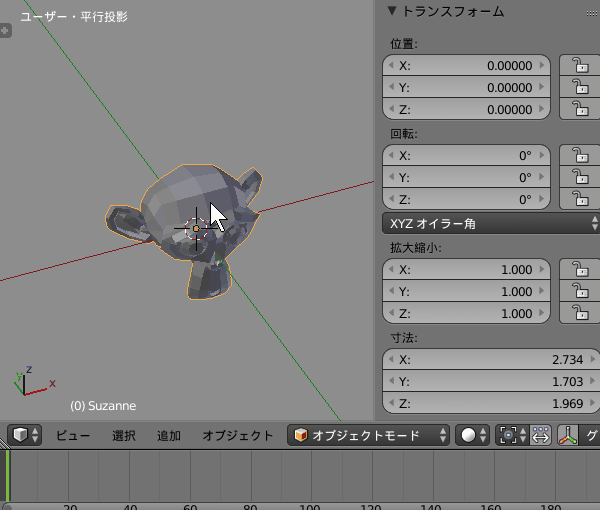Screen dimensions: 600x510
Task: Lock the rotation X axis
Action: (x=580, y=155)
